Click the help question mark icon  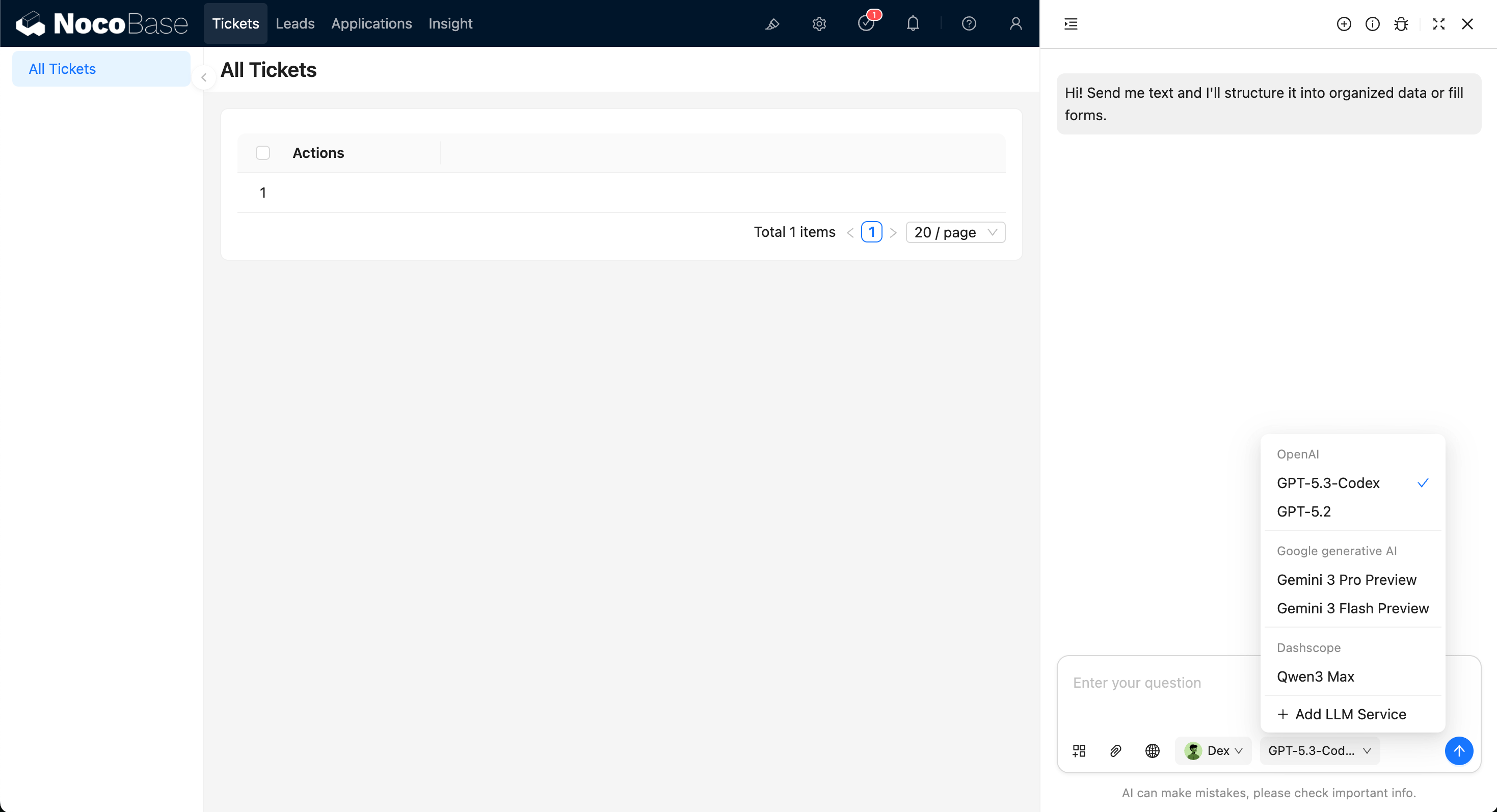(969, 24)
